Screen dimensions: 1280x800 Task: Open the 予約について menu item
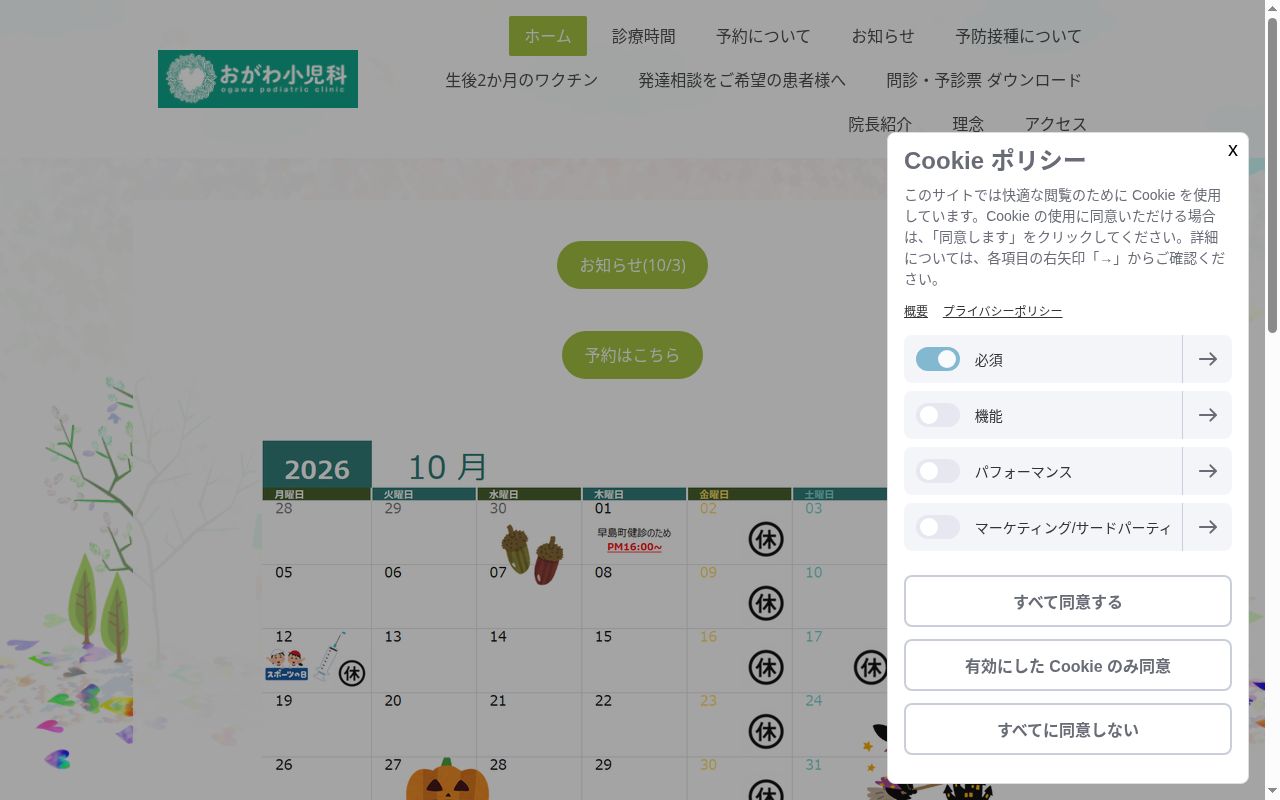pyautogui.click(x=764, y=36)
